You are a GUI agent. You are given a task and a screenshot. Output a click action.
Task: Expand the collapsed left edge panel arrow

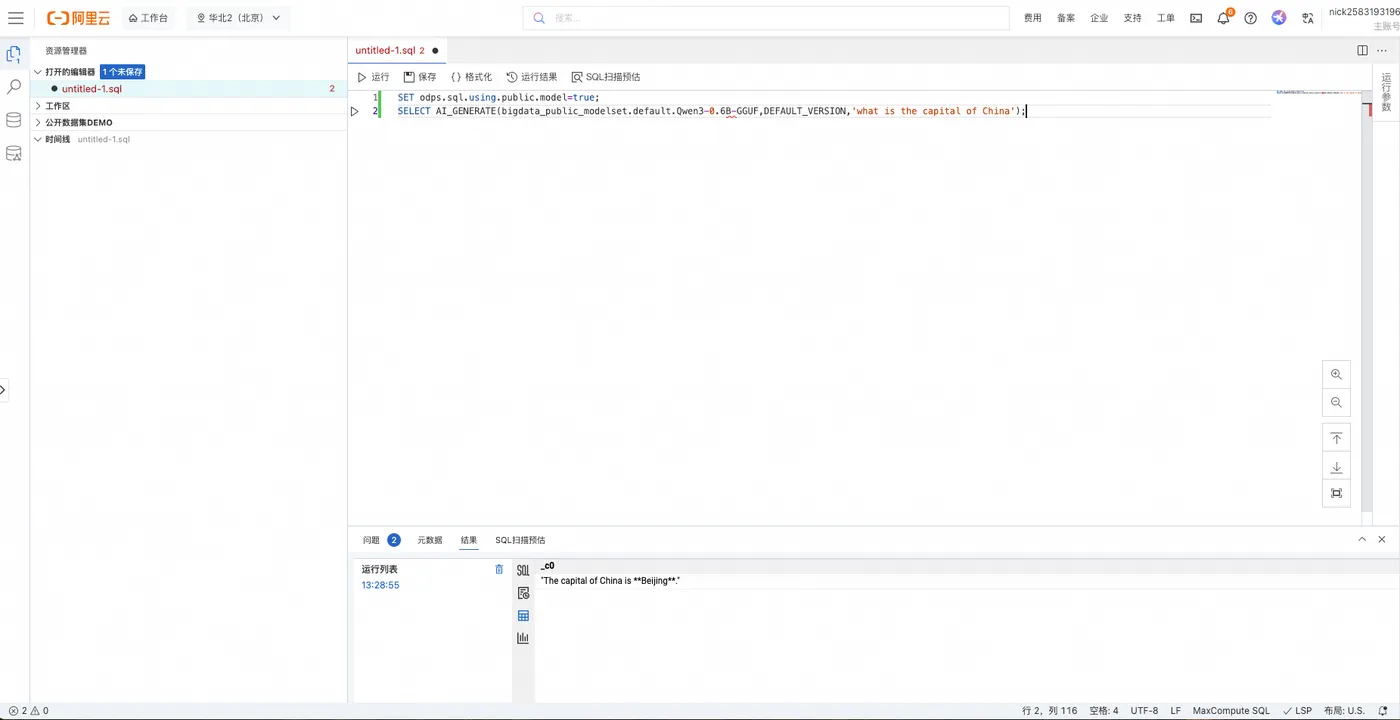click(x=3, y=389)
